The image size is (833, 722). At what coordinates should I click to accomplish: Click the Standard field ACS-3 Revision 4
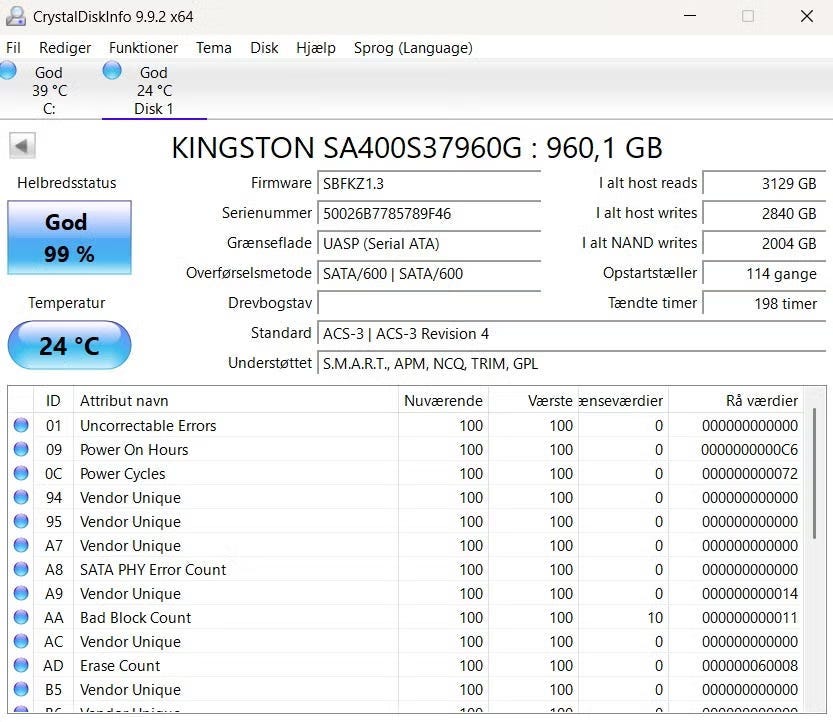pos(572,334)
